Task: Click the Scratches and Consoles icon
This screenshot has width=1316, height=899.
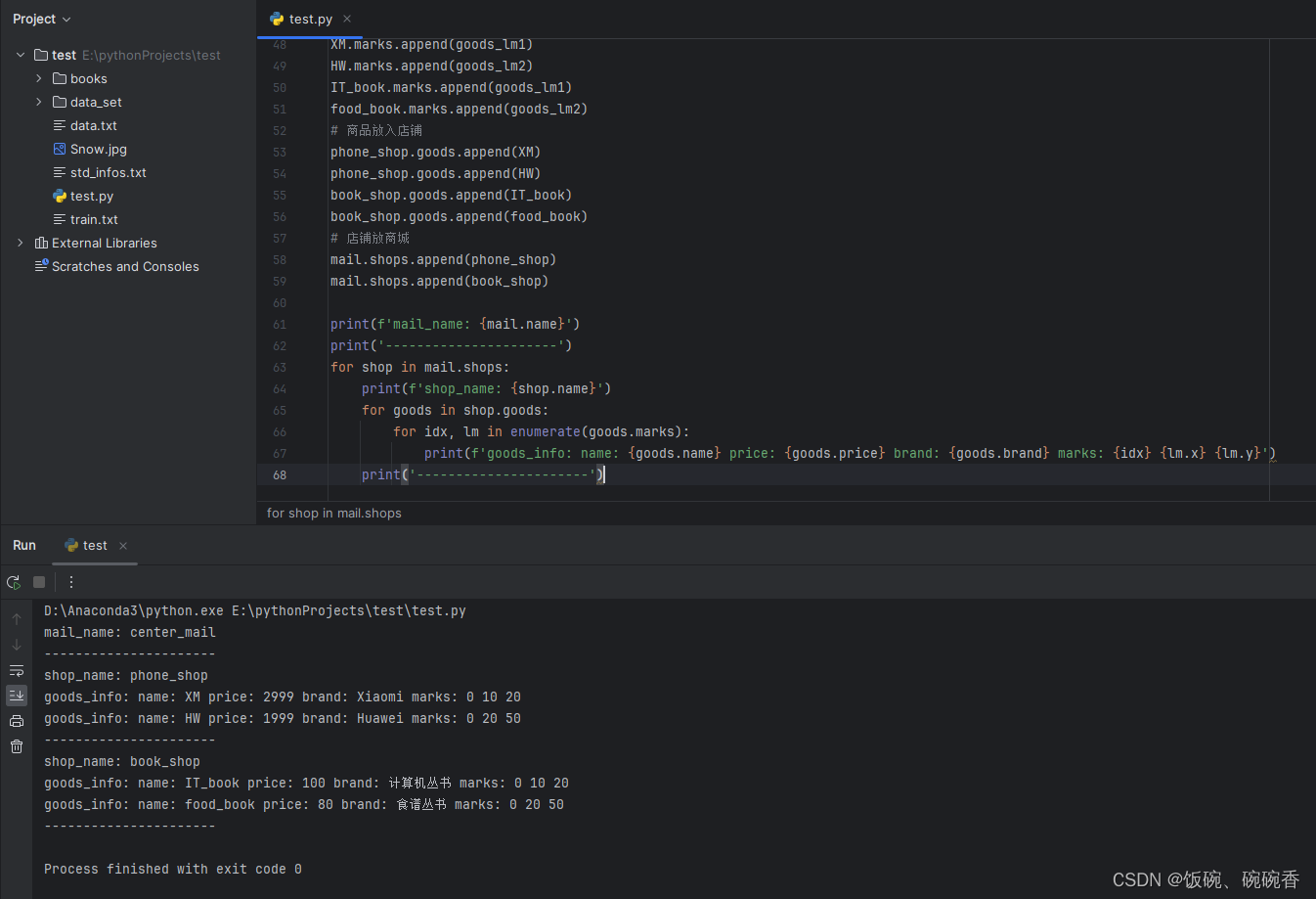Action: click(x=41, y=266)
